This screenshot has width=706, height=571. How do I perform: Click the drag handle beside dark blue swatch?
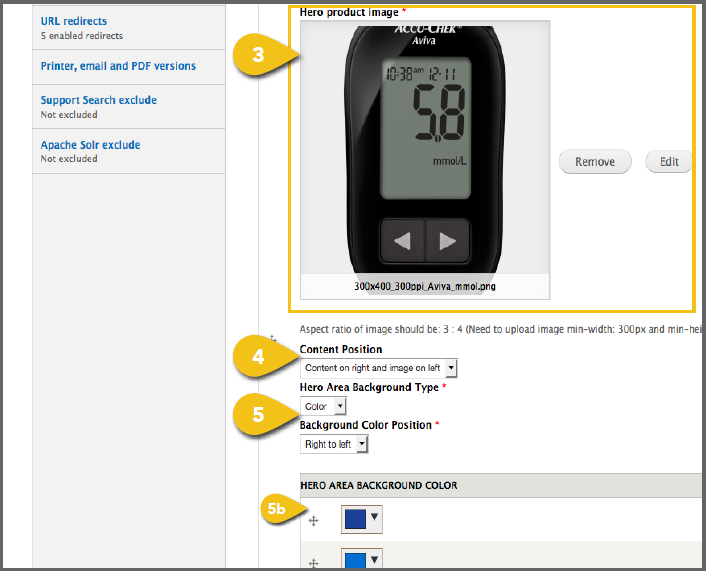click(x=313, y=521)
